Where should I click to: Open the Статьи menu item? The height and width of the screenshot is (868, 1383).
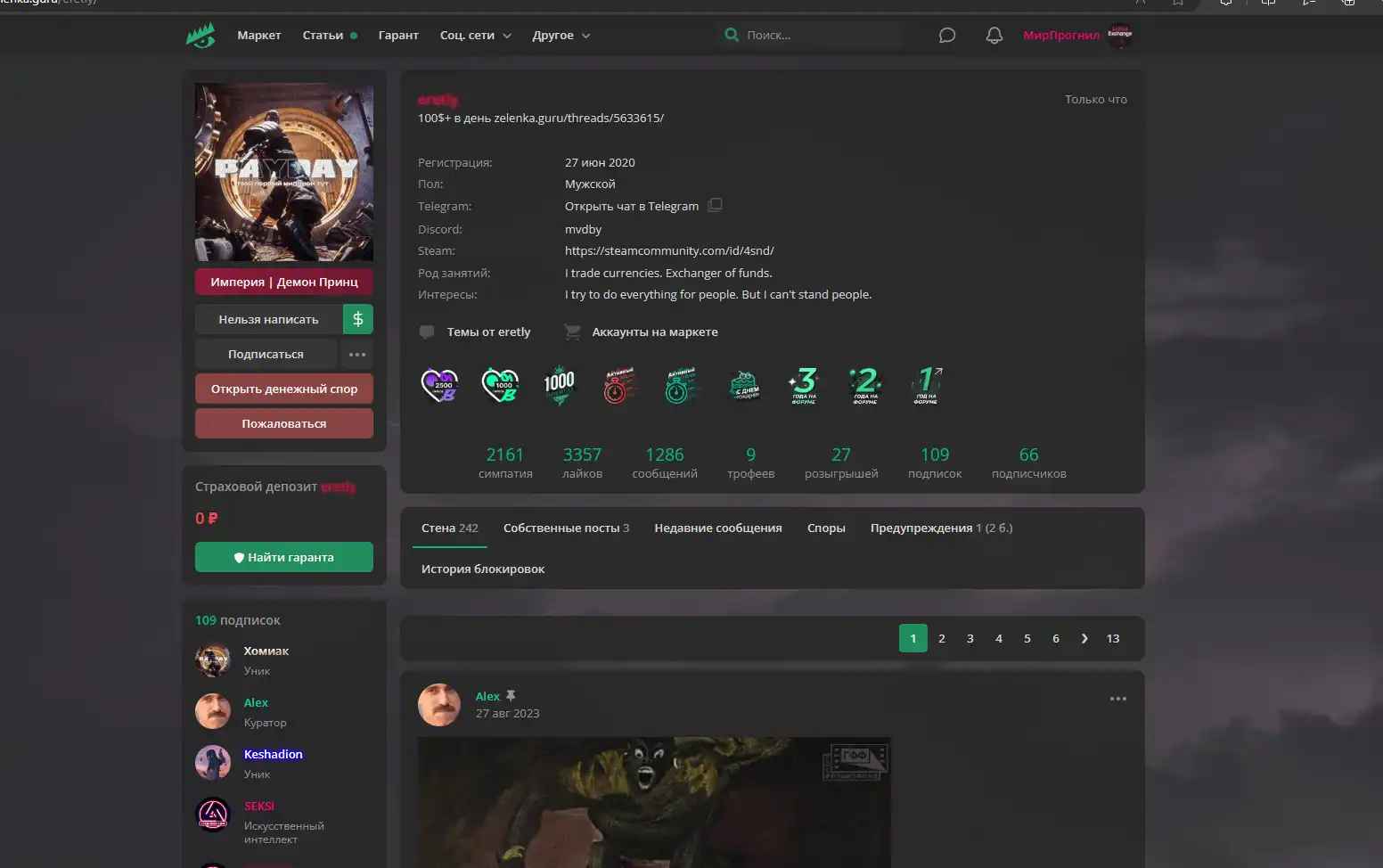pyautogui.click(x=323, y=35)
